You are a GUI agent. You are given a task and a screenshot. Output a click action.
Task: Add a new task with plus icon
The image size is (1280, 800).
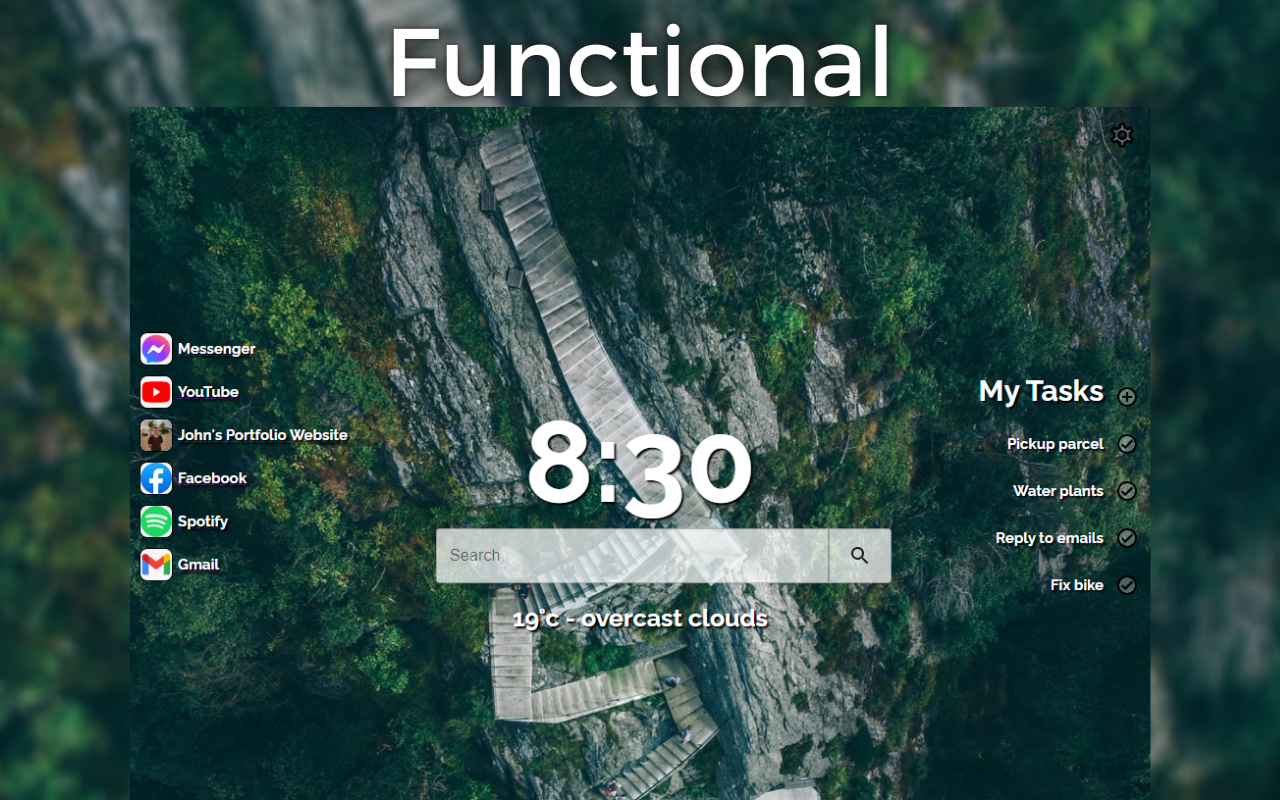(1127, 397)
